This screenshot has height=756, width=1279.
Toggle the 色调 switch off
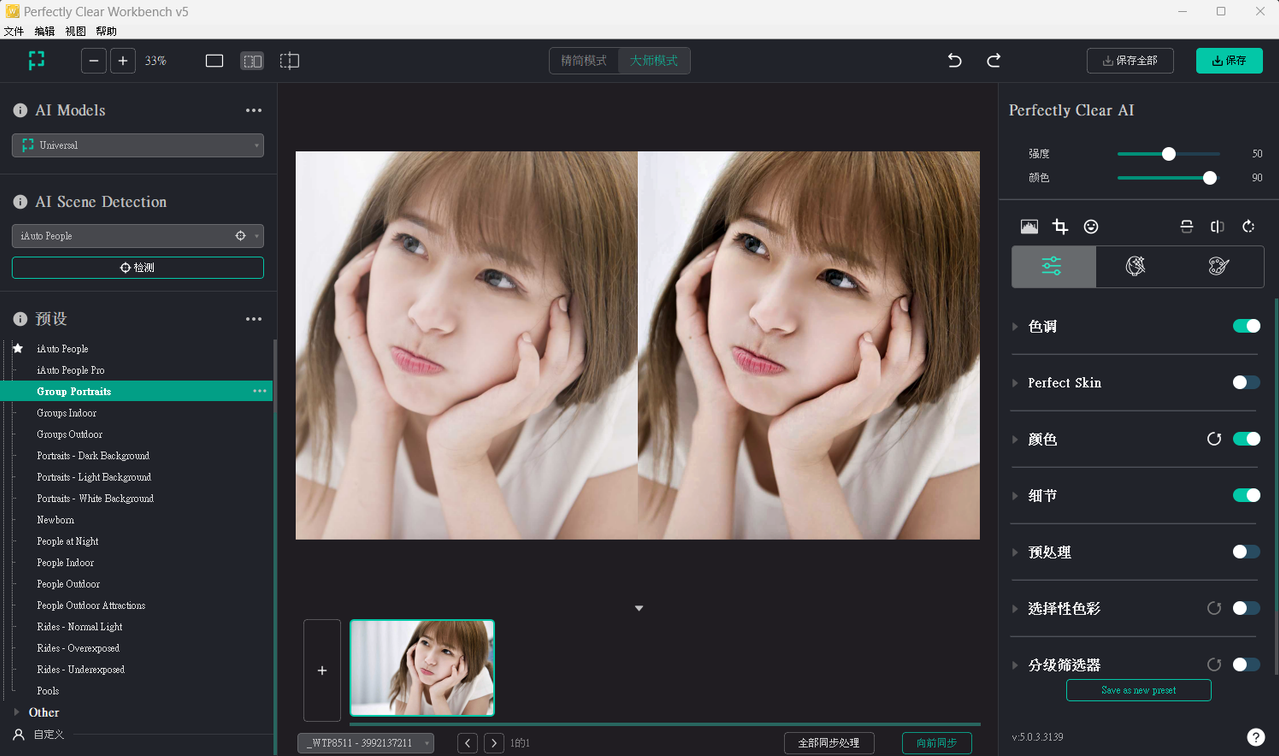[x=1246, y=326]
